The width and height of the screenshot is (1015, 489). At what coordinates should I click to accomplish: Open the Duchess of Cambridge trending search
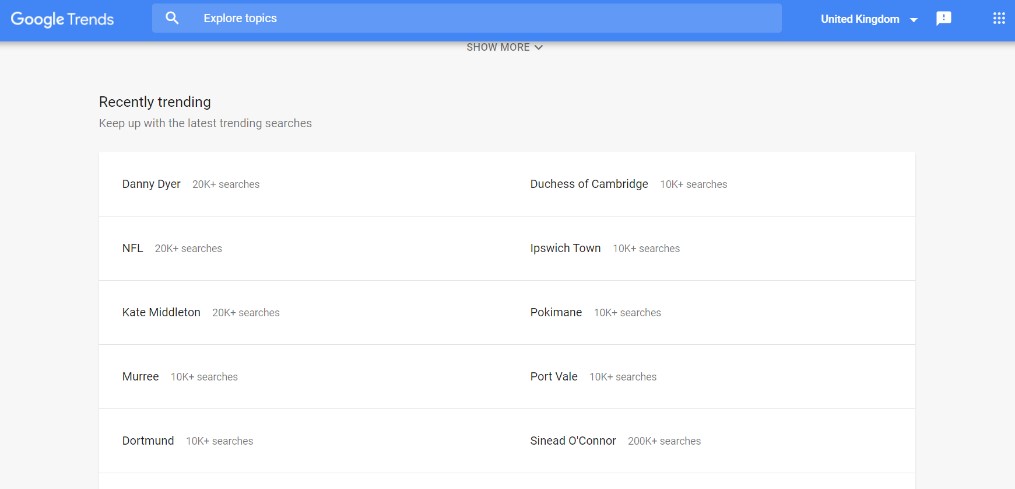pos(589,184)
